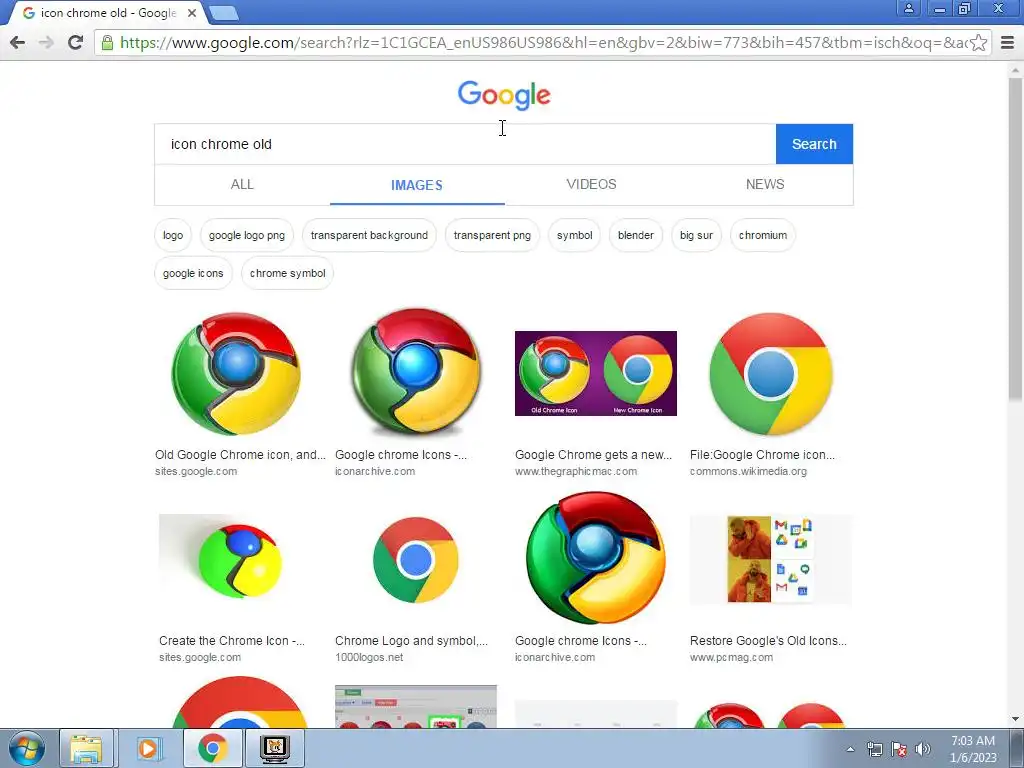
Task: Open the Action Center flag icon
Action: coord(899,749)
